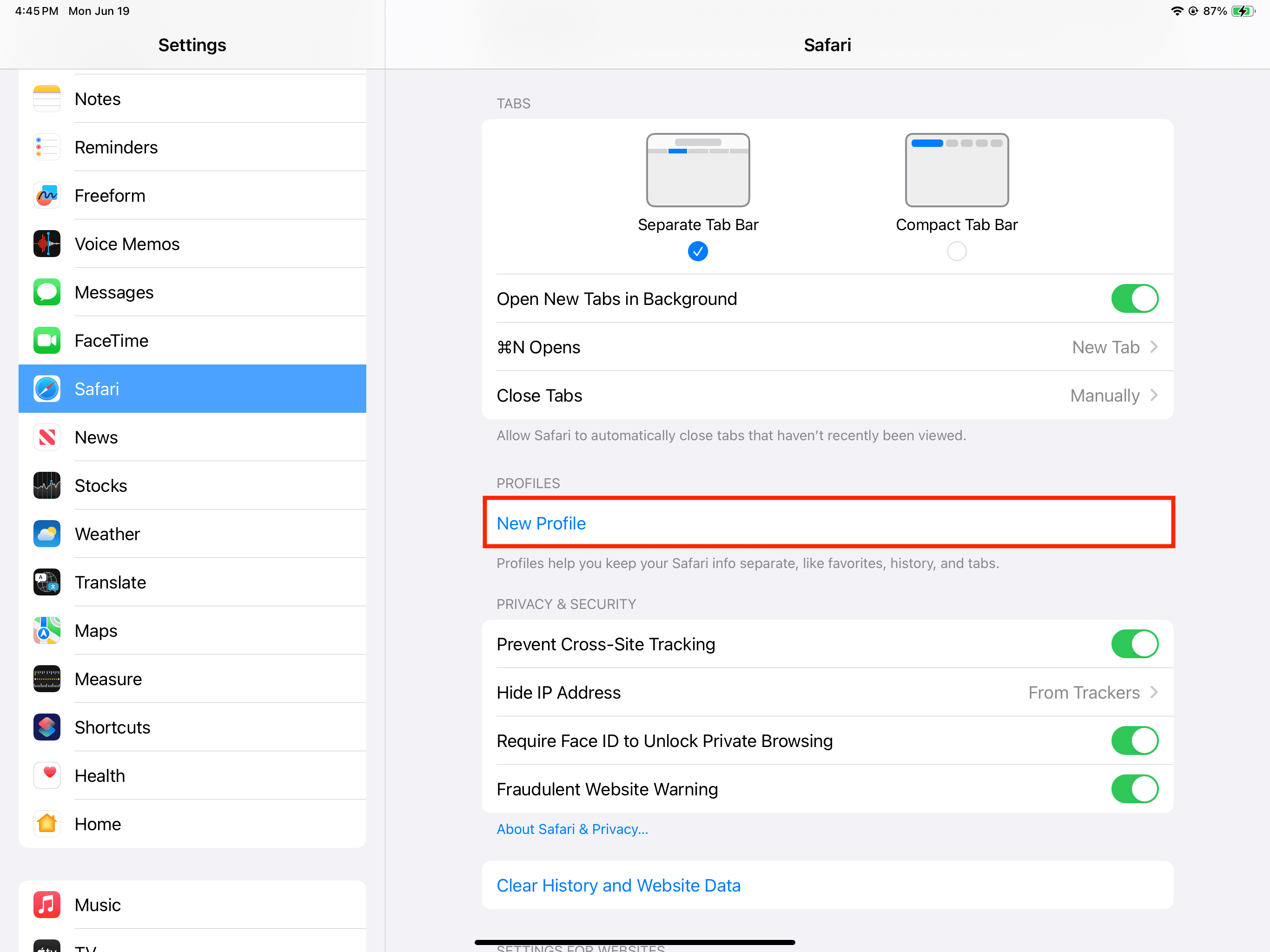
Task: Tap the Shortcuts app icon
Action: pos(46,727)
